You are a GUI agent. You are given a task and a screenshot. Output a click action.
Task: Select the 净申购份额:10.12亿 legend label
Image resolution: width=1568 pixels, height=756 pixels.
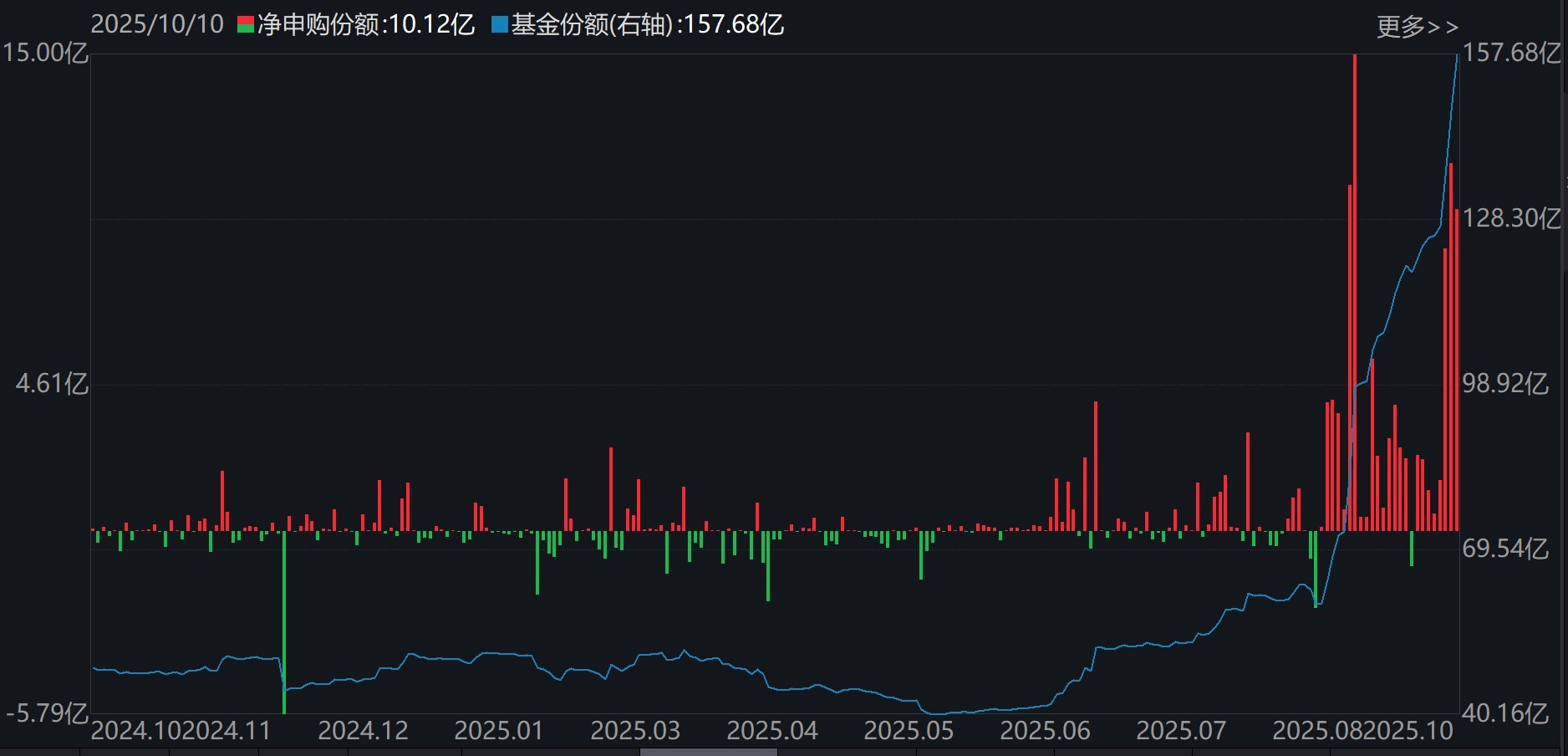coord(366,24)
